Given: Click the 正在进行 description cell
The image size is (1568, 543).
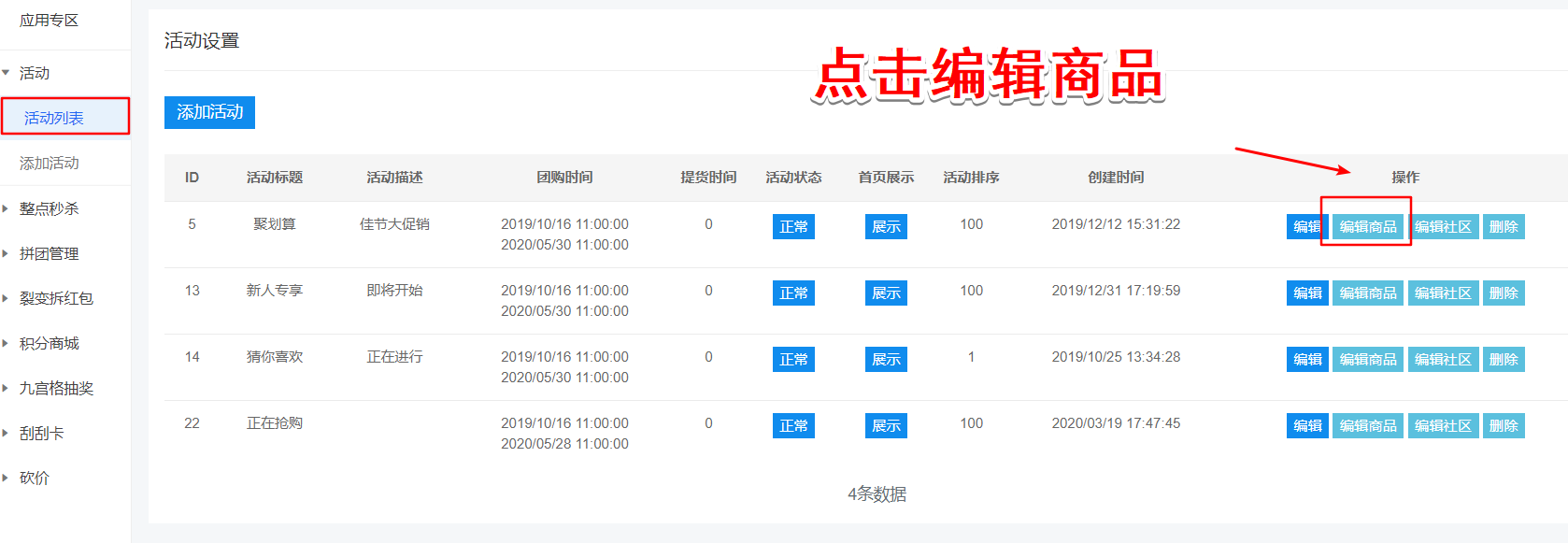Looking at the screenshot, I should click(394, 357).
